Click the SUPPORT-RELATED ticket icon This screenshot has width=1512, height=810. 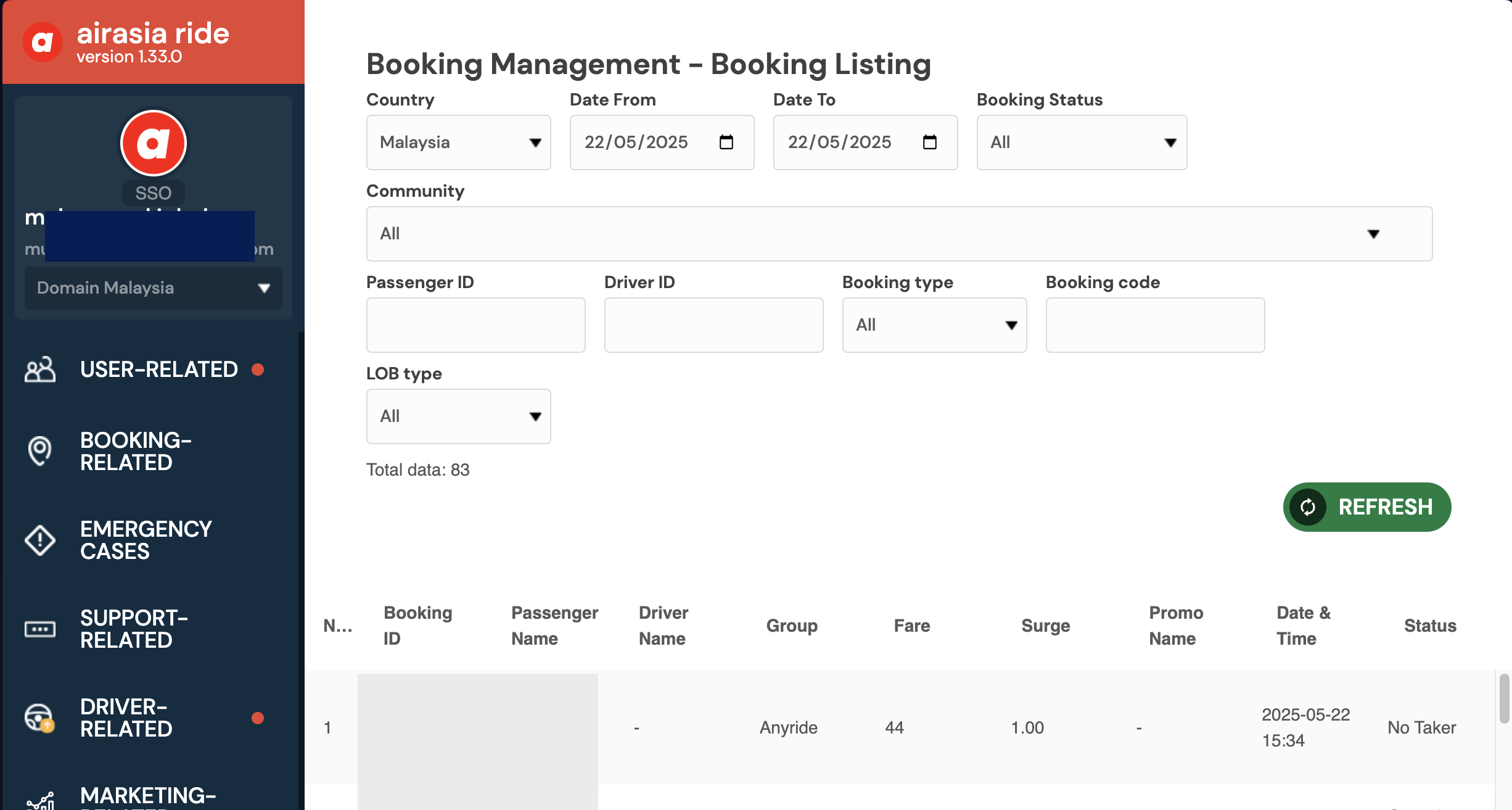pos(40,629)
